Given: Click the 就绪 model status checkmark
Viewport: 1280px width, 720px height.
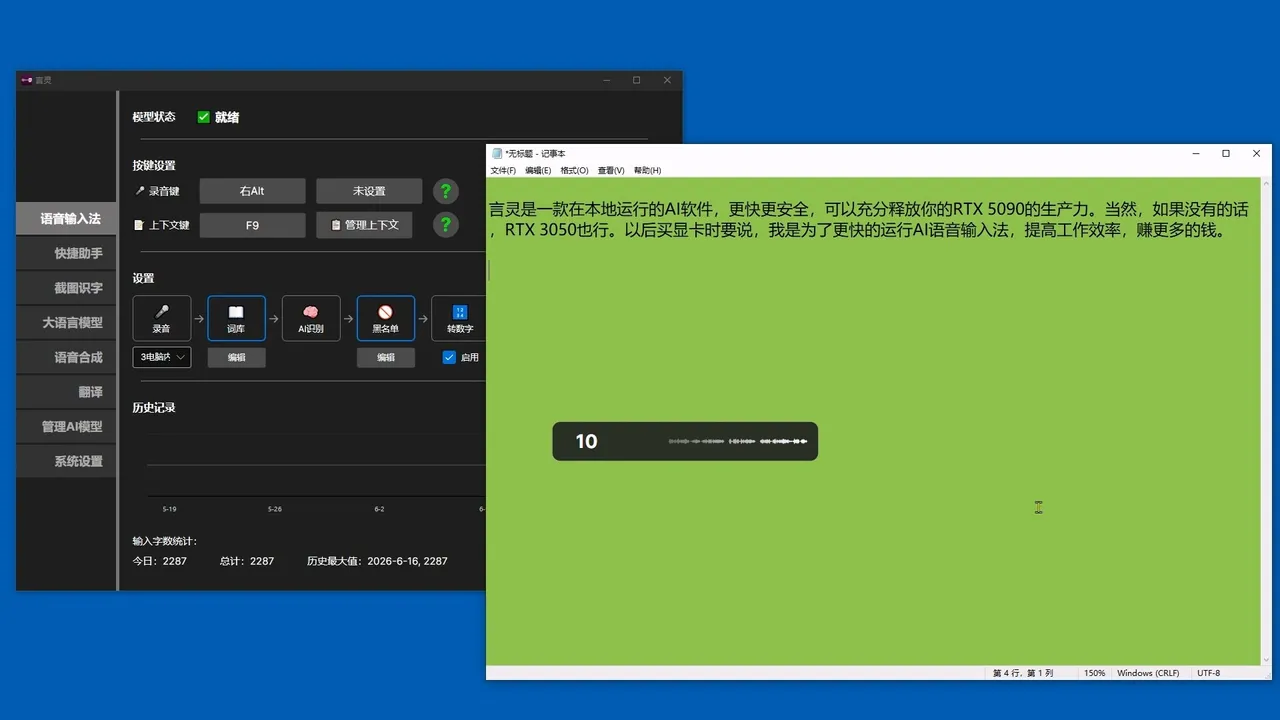Looking at the screenshot, I should tap(204, 117).
